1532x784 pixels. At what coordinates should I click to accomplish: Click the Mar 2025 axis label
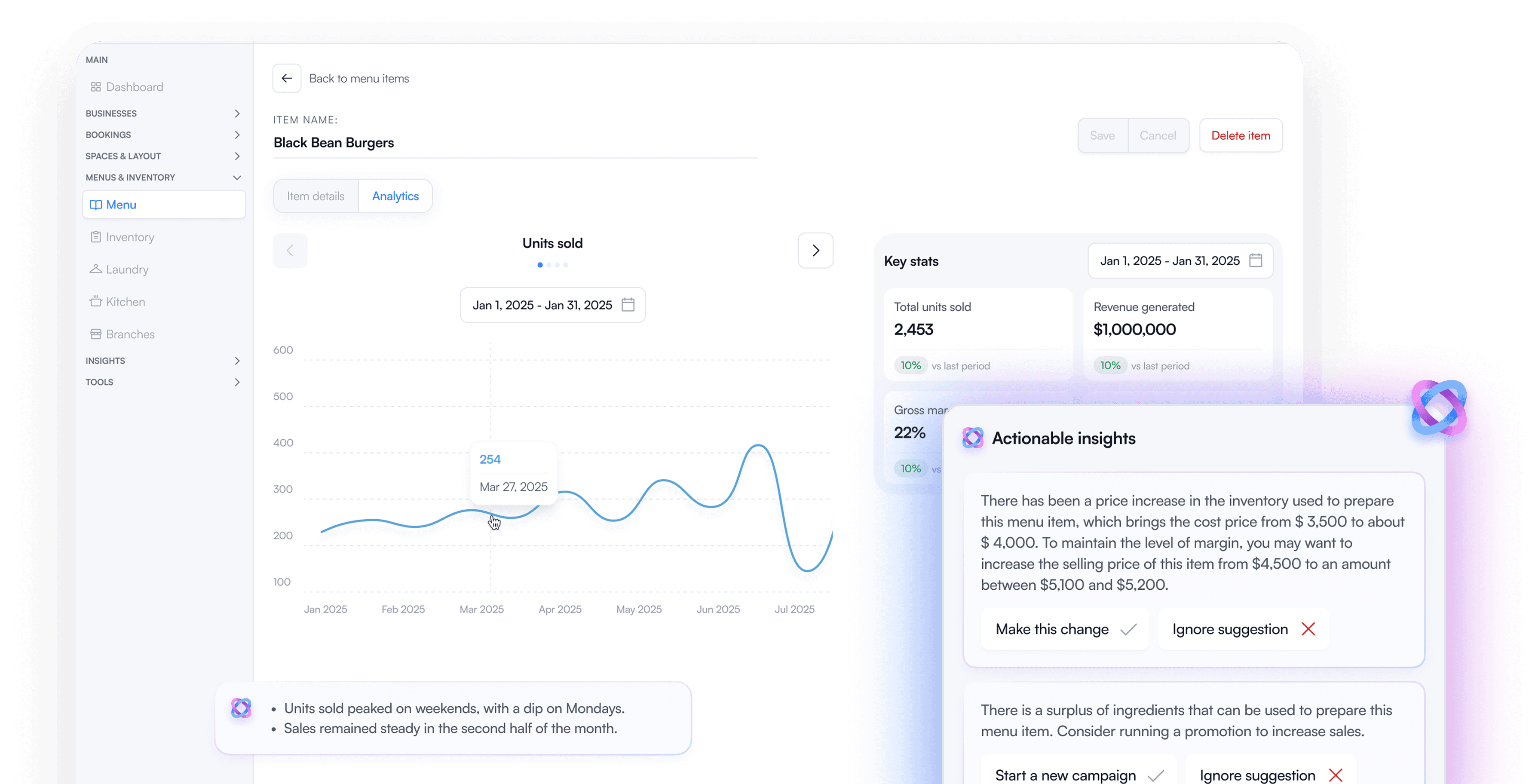[x=482, y=609]
